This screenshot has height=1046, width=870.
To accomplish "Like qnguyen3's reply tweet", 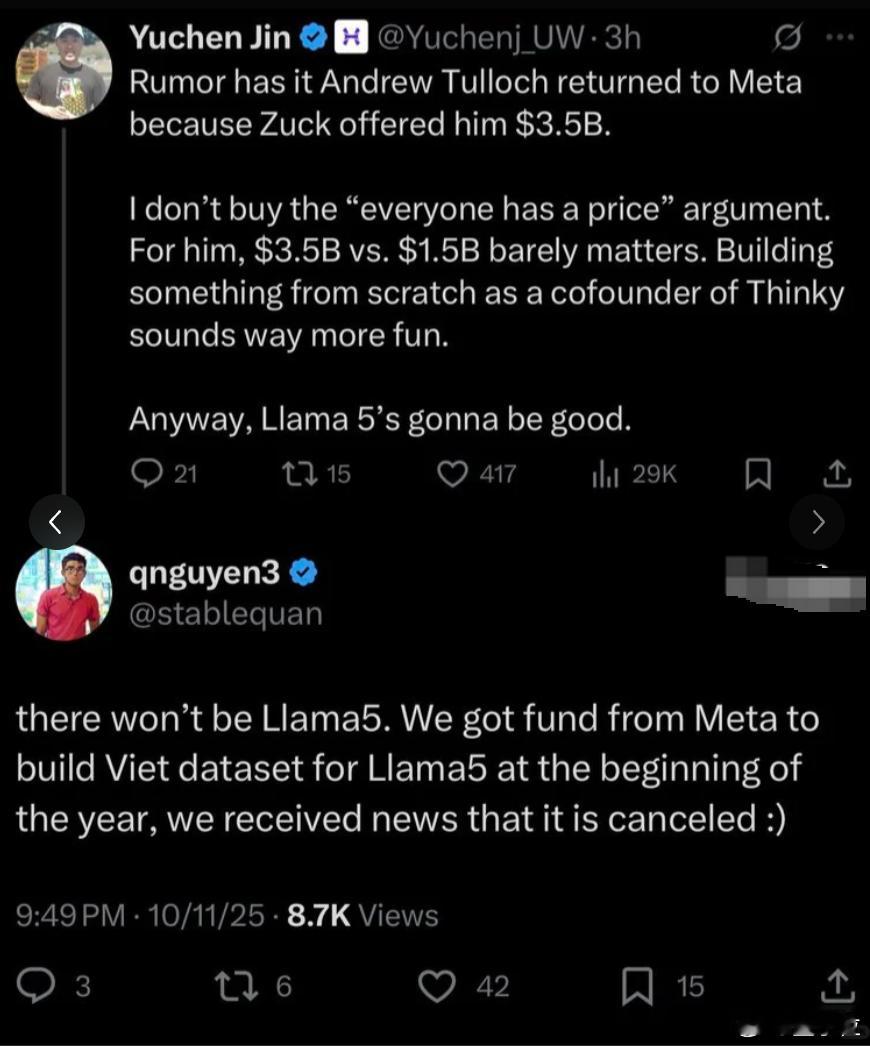I will (437, 986).
